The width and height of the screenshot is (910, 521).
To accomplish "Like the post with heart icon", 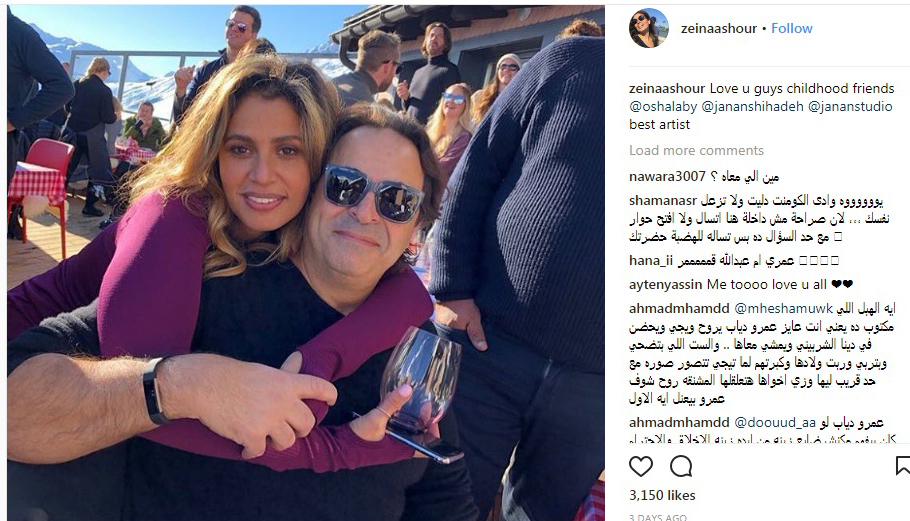I will pos(641,466).
